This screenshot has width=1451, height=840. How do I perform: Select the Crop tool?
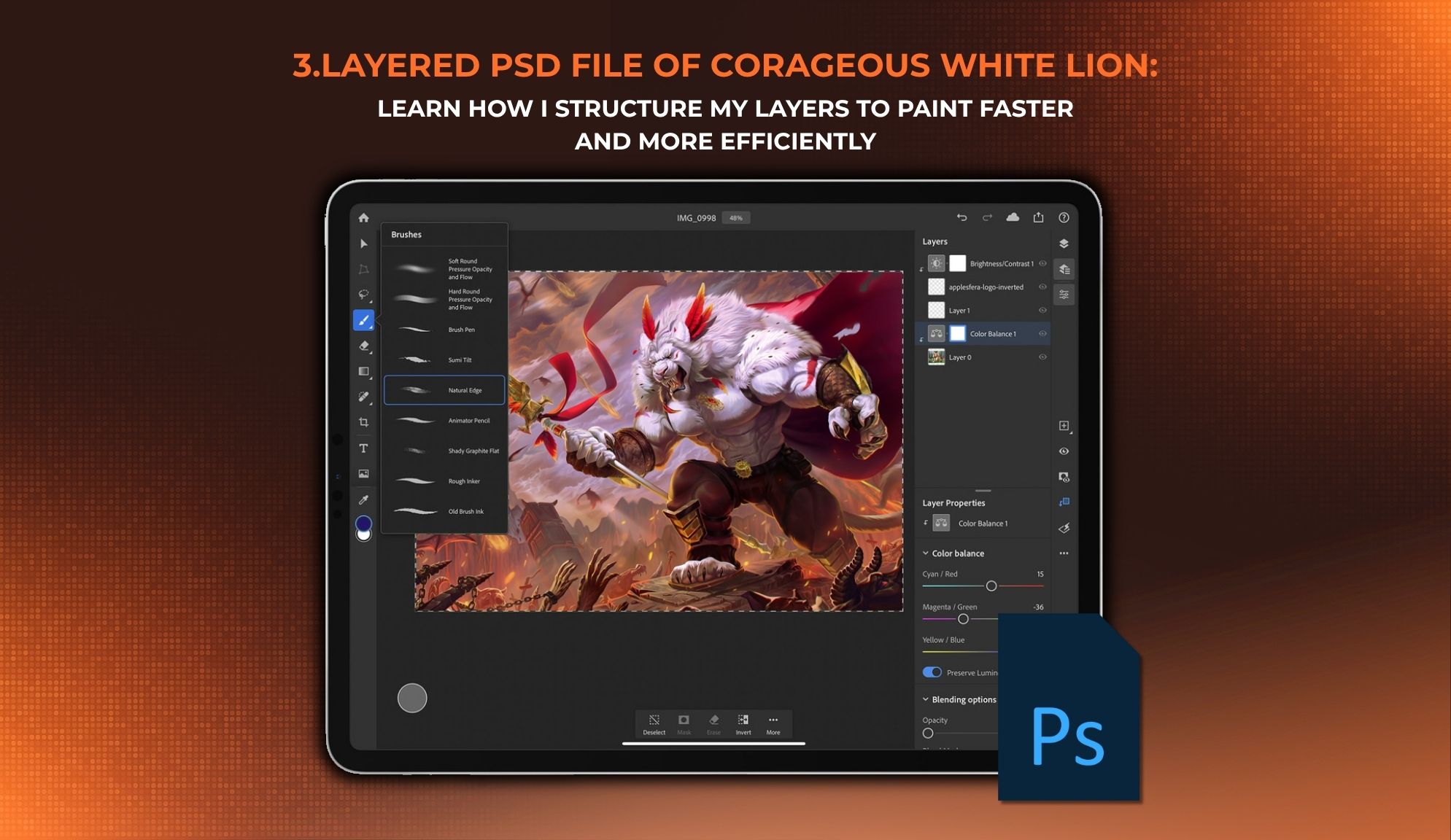tap(363, 422)
